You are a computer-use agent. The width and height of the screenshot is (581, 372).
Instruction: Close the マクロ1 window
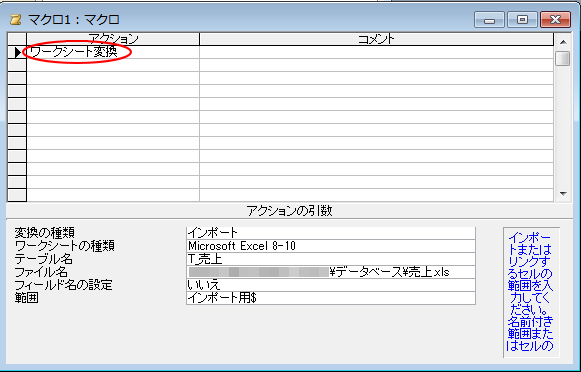(555, 20)
